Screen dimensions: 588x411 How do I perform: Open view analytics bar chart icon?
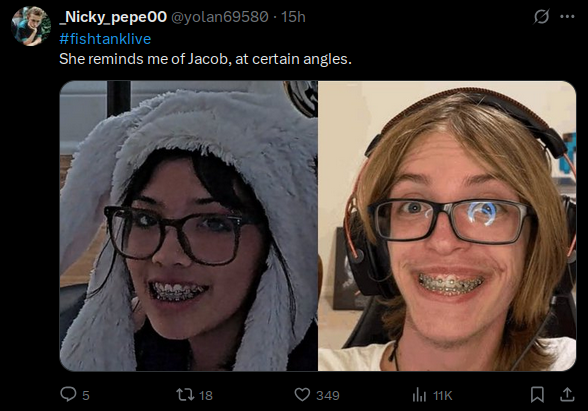point(419,395)
